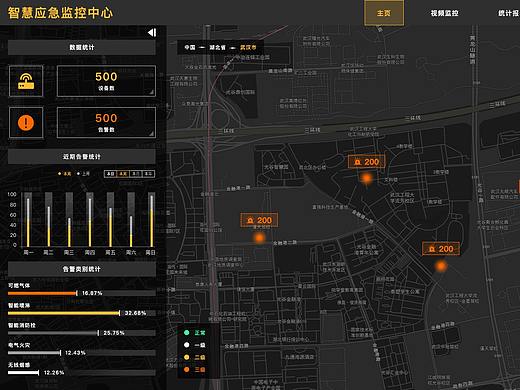Click the 500 告警数 counter box
The height and width of the screenshot is (390, 520).
pos(106,122)
